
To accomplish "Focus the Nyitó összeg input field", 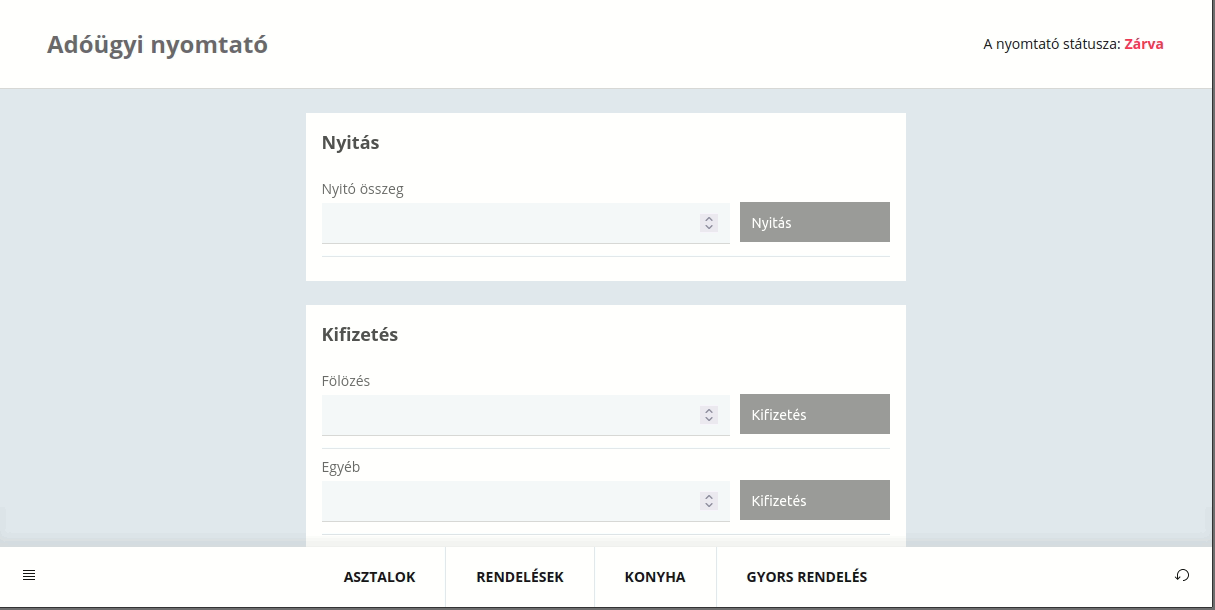I will point(526,223).
